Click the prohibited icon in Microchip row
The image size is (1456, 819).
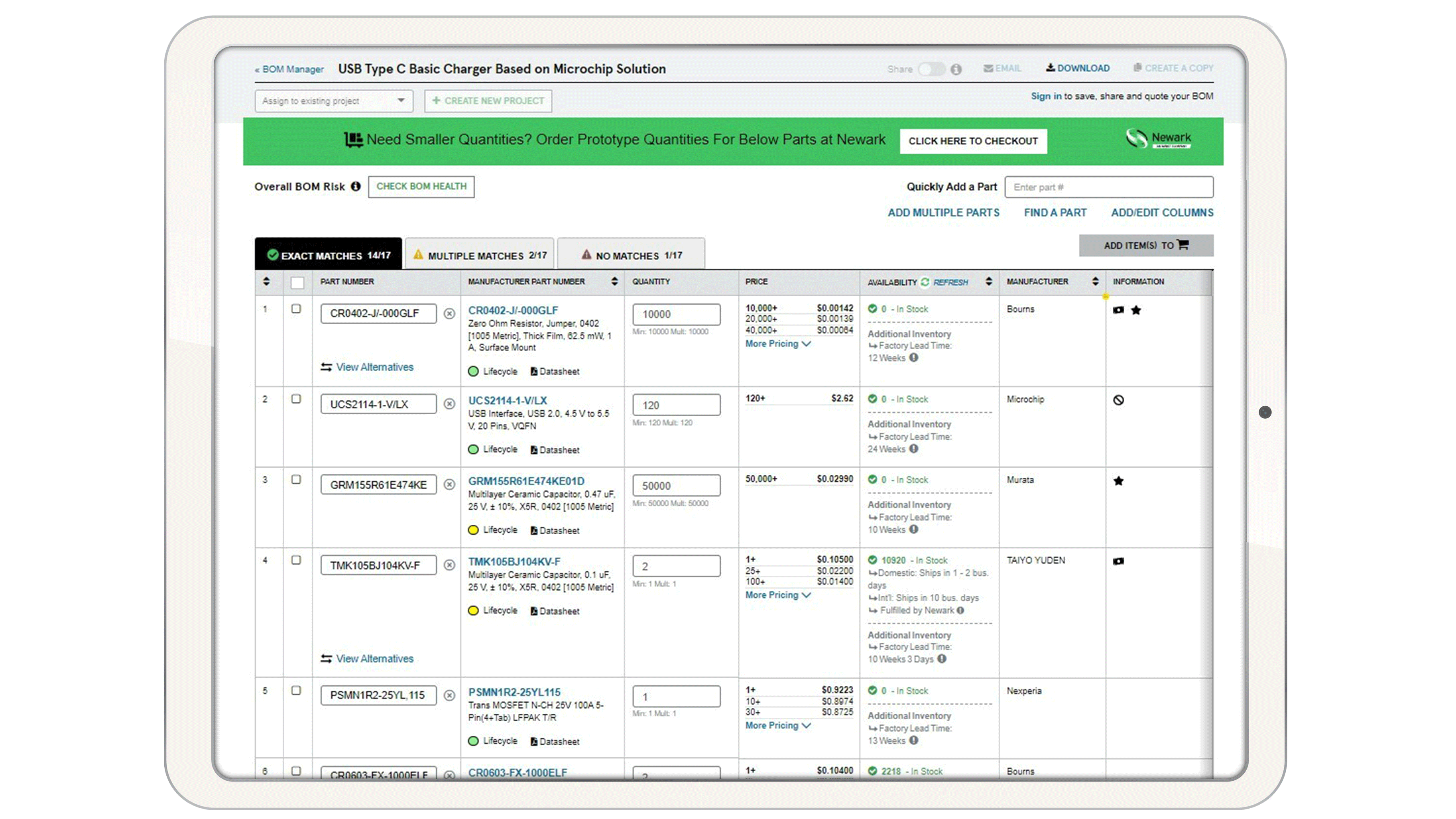[1119, 400]
